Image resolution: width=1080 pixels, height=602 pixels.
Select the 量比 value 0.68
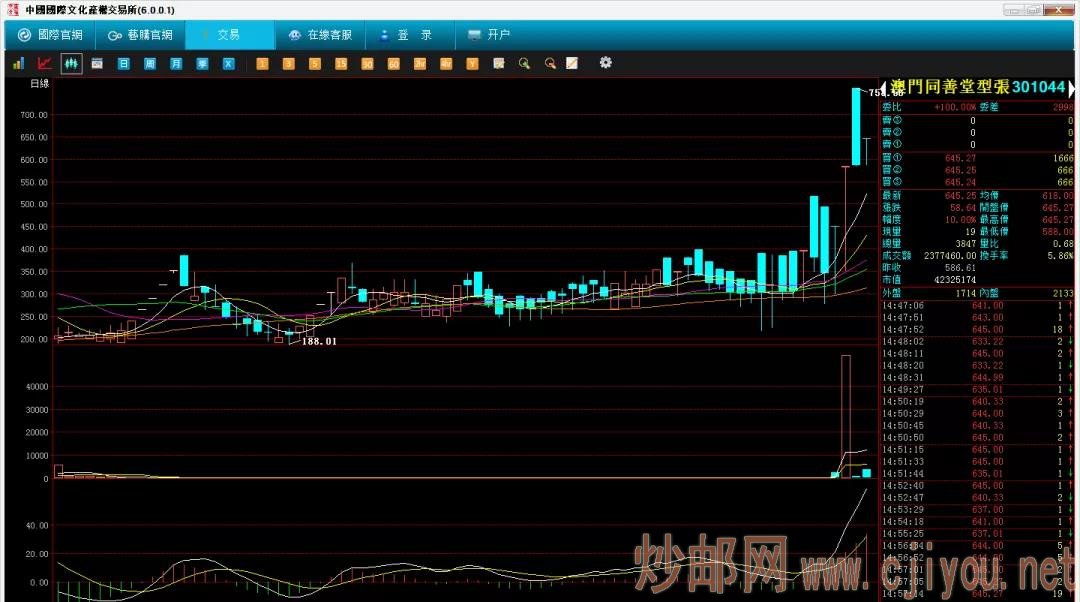(1062, 244)
